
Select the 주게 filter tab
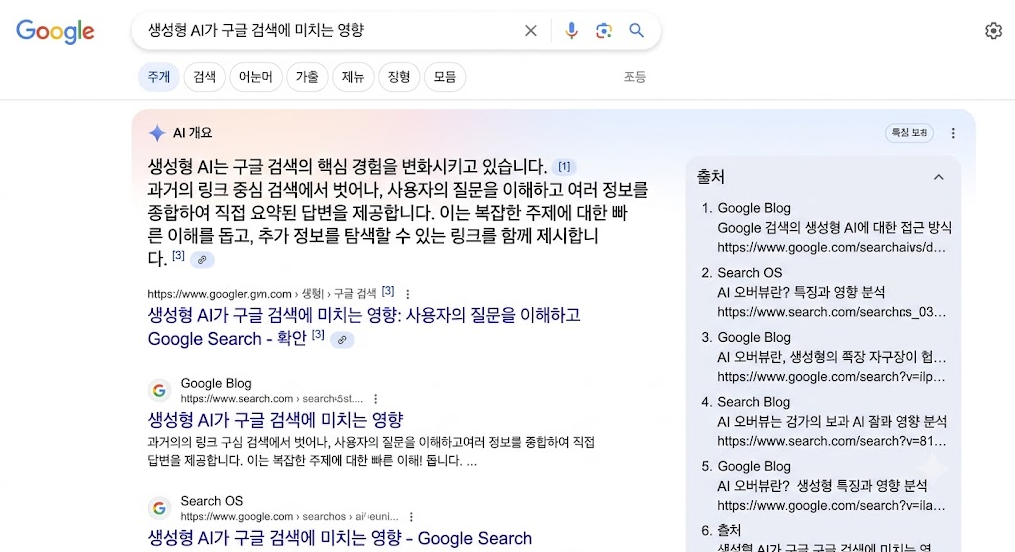point(159,77)
